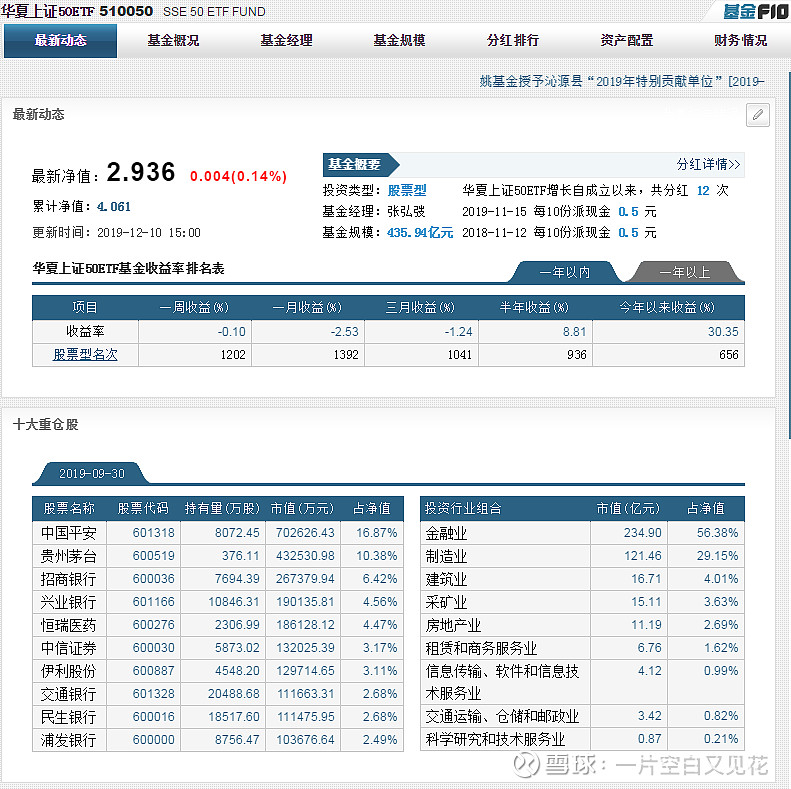Click 交通运输、仓储和邮政业 industry name

pyautogui.click(x=502, y=716)
